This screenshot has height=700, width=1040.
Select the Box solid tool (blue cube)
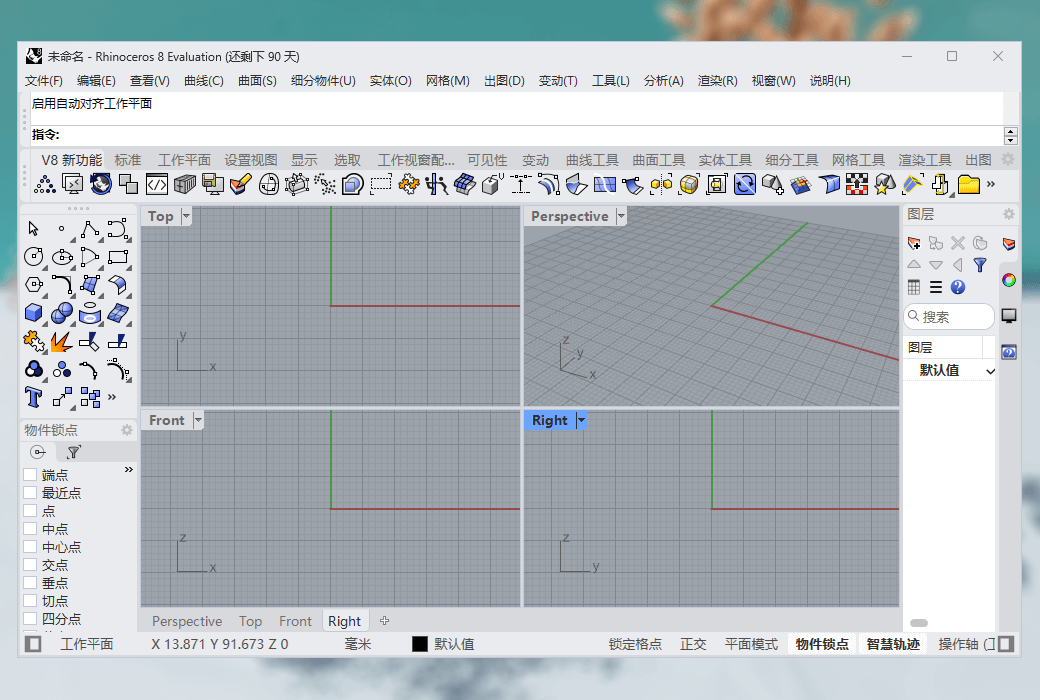point(33,313)
